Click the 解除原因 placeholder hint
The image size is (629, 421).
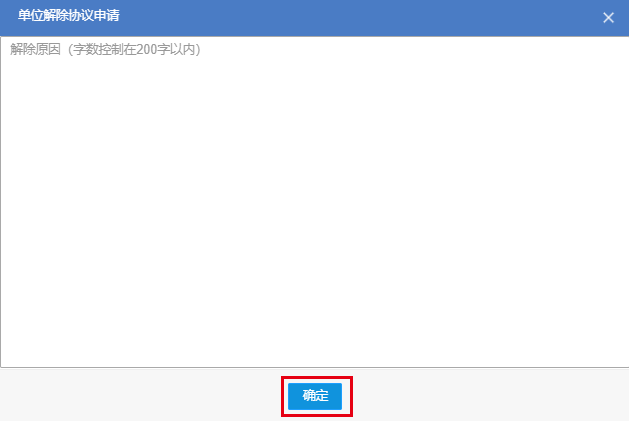coord(105,49)
